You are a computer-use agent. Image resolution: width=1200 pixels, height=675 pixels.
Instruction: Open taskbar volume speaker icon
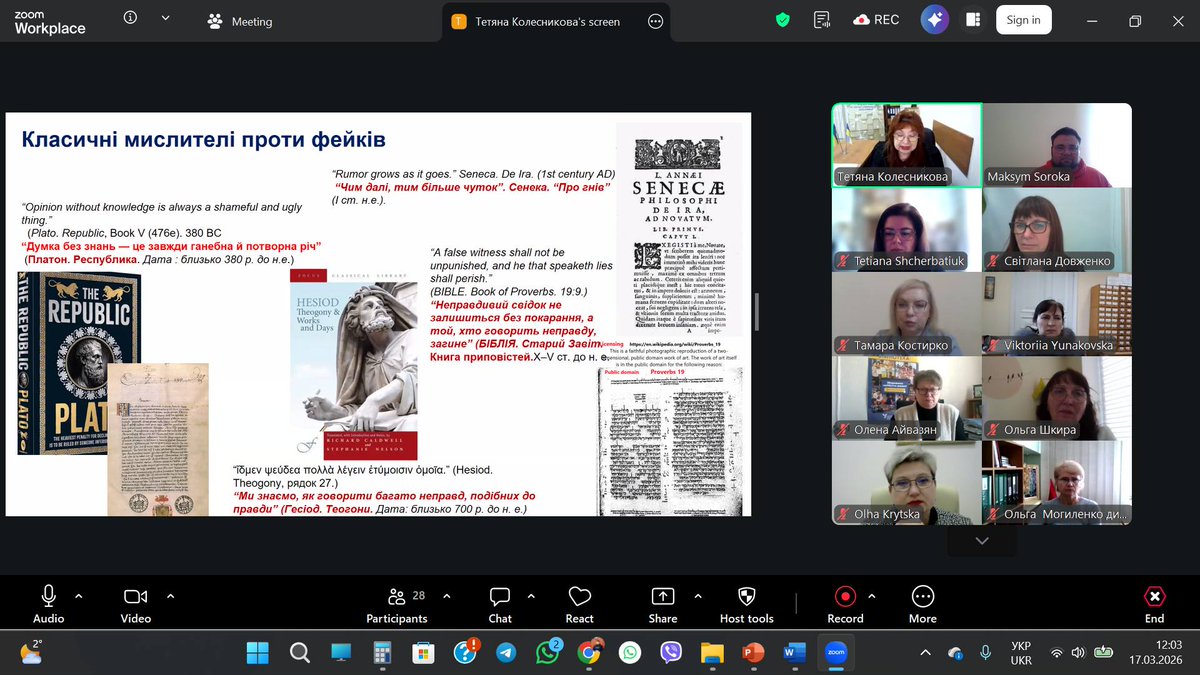click(x=1079, y=653)
